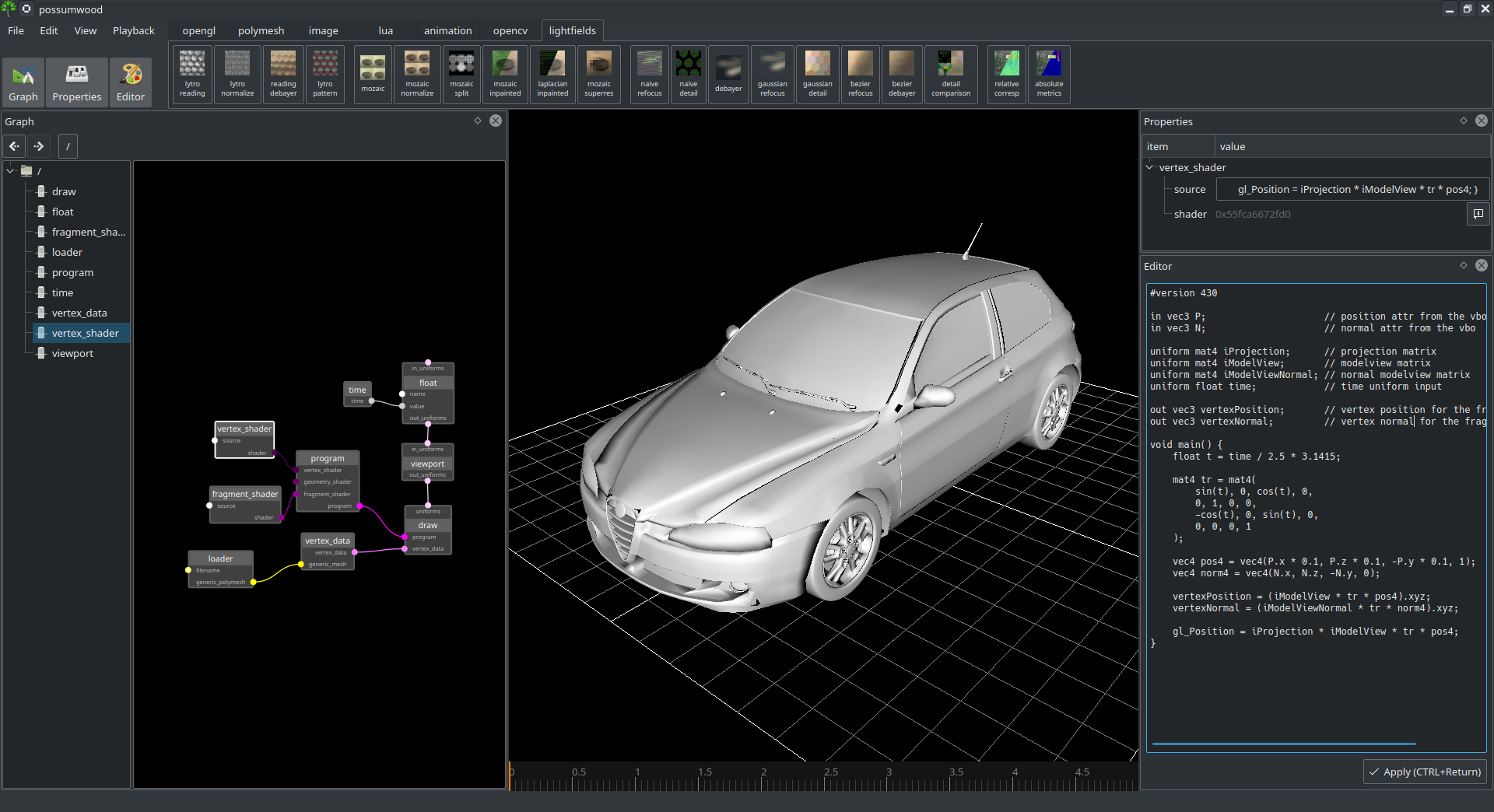Toggle the Graph panel button
Viewport: 1494px width, 812px height.
(x=23, y=82)
